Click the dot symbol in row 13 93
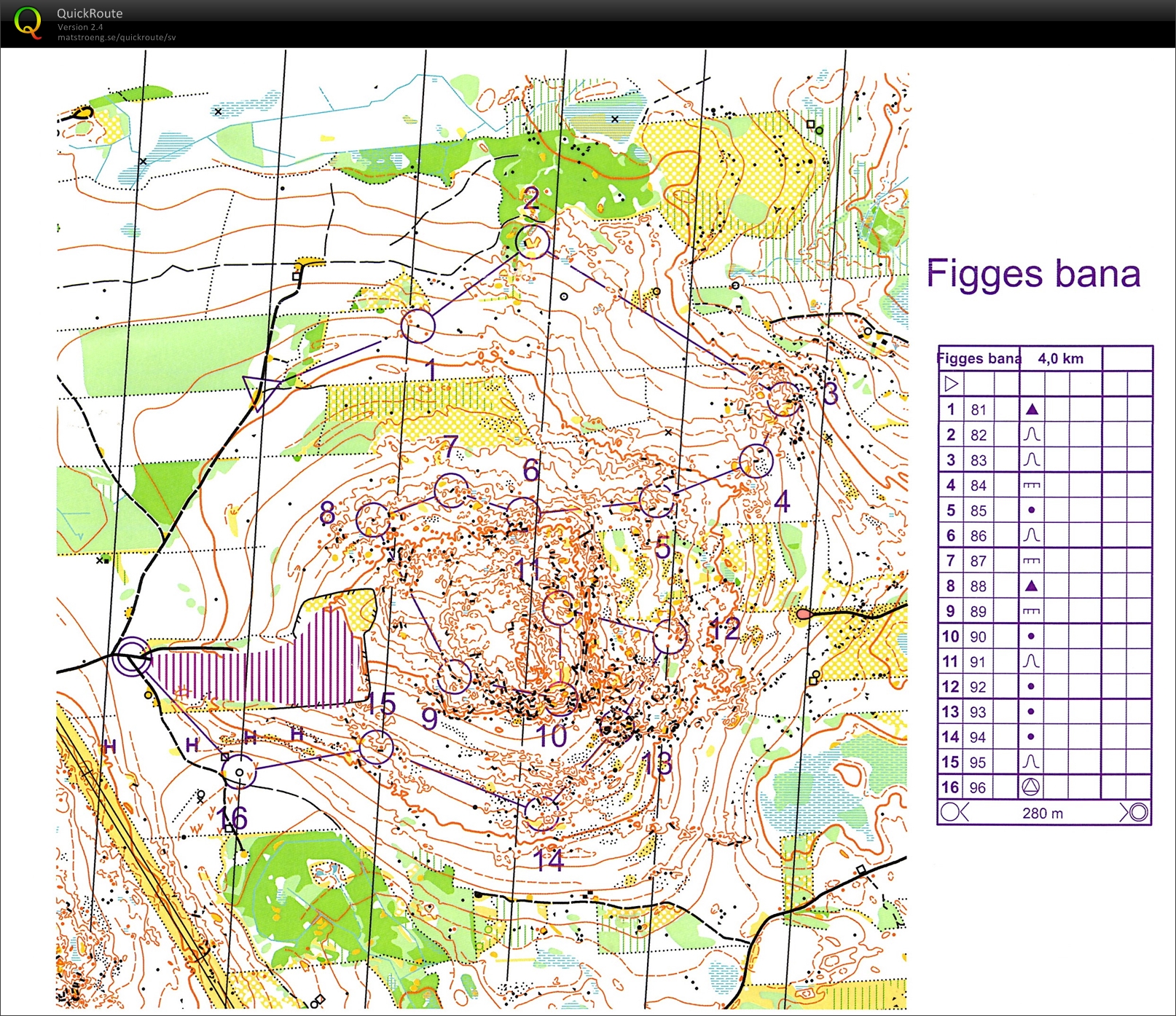The width and height of the screenshot is (1176, 1016). click(1031, 712)
